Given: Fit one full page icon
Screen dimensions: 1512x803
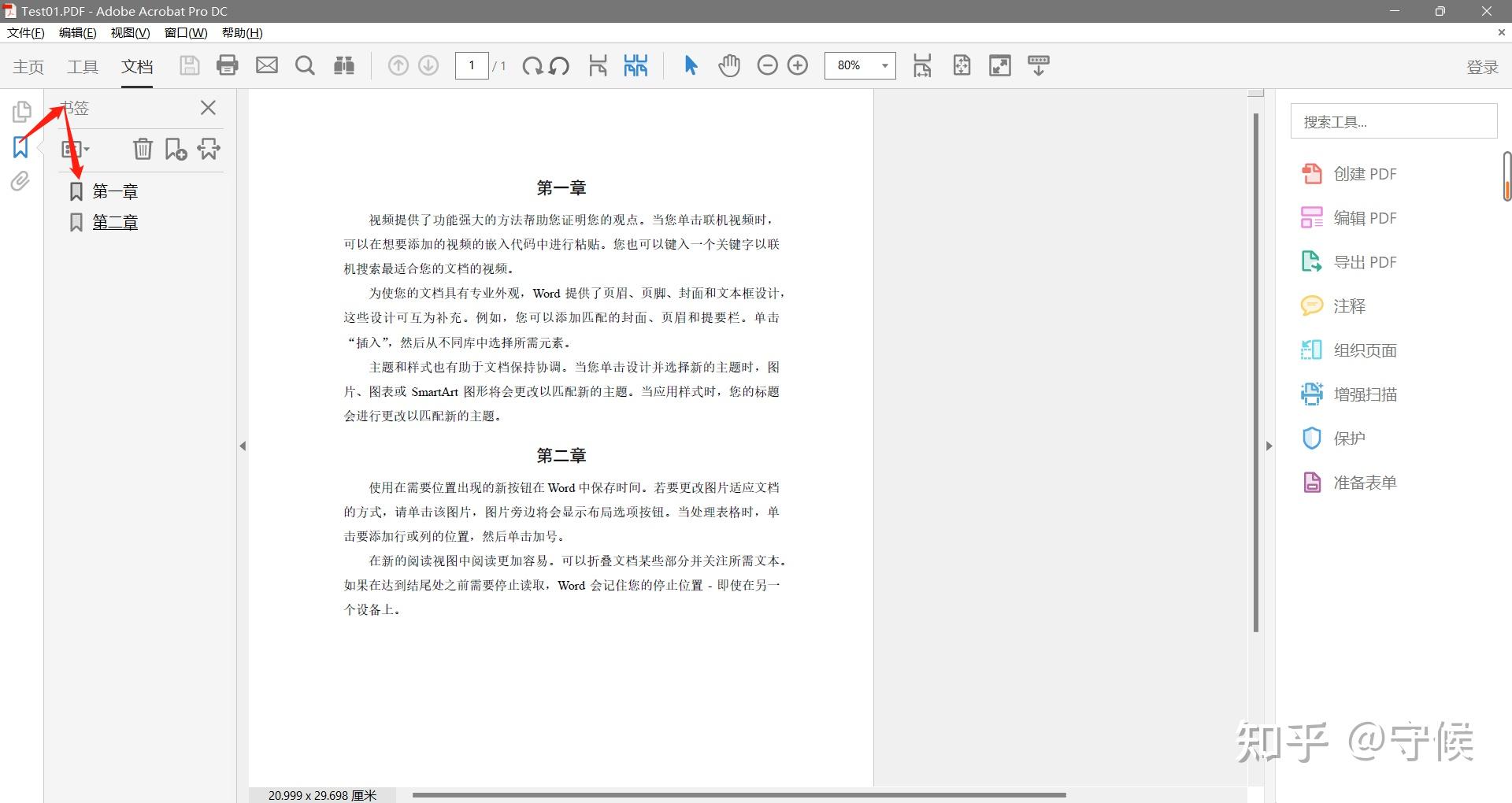Looking at the screenshot, I should tap(962, 65).
